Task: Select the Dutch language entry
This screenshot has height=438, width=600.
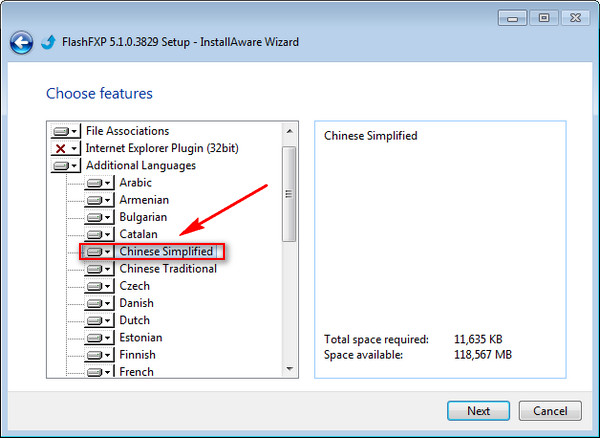Action: (134, 320)
